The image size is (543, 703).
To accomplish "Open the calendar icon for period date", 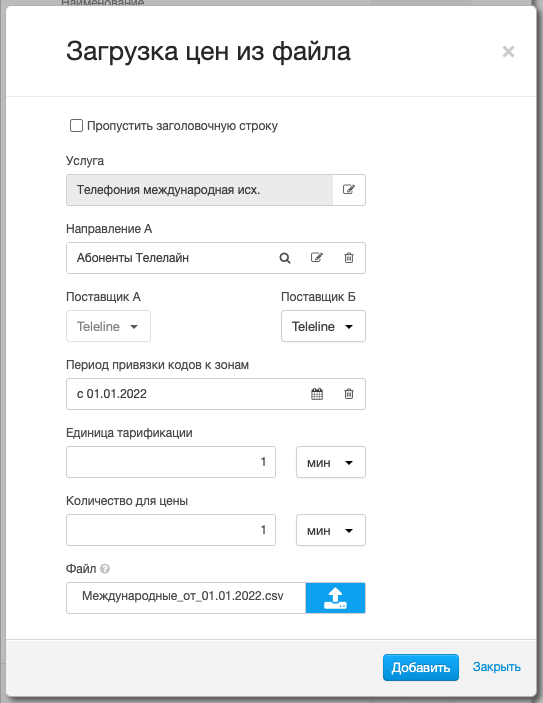I will tap(317, 394).
